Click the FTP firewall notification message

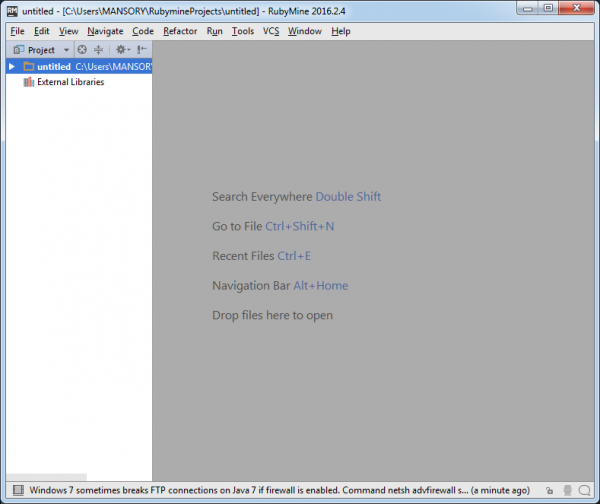click(x=279, y=490)
